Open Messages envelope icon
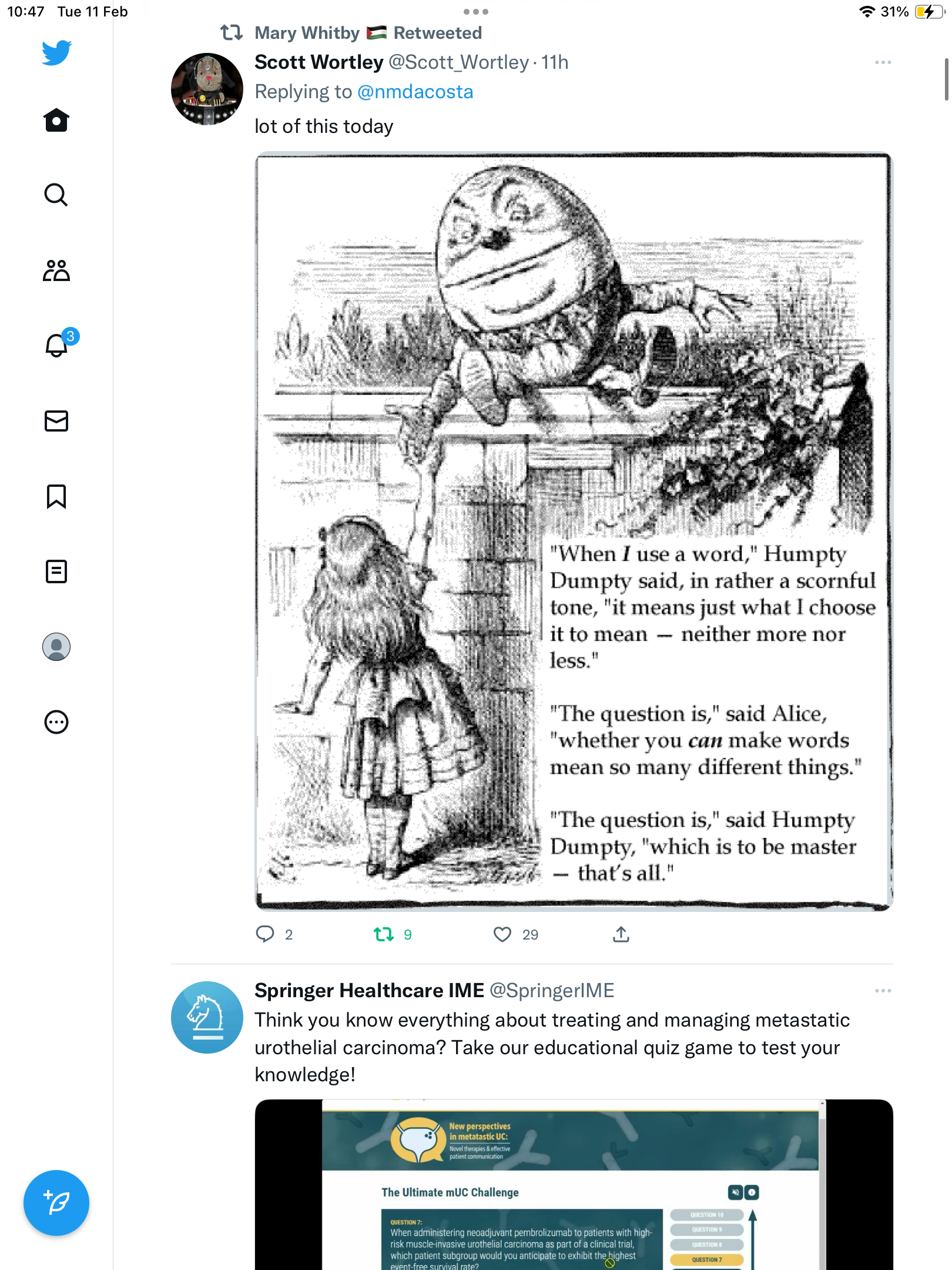Image resolution: width=952 pixels, height=1270 pixels. (56, 421)
